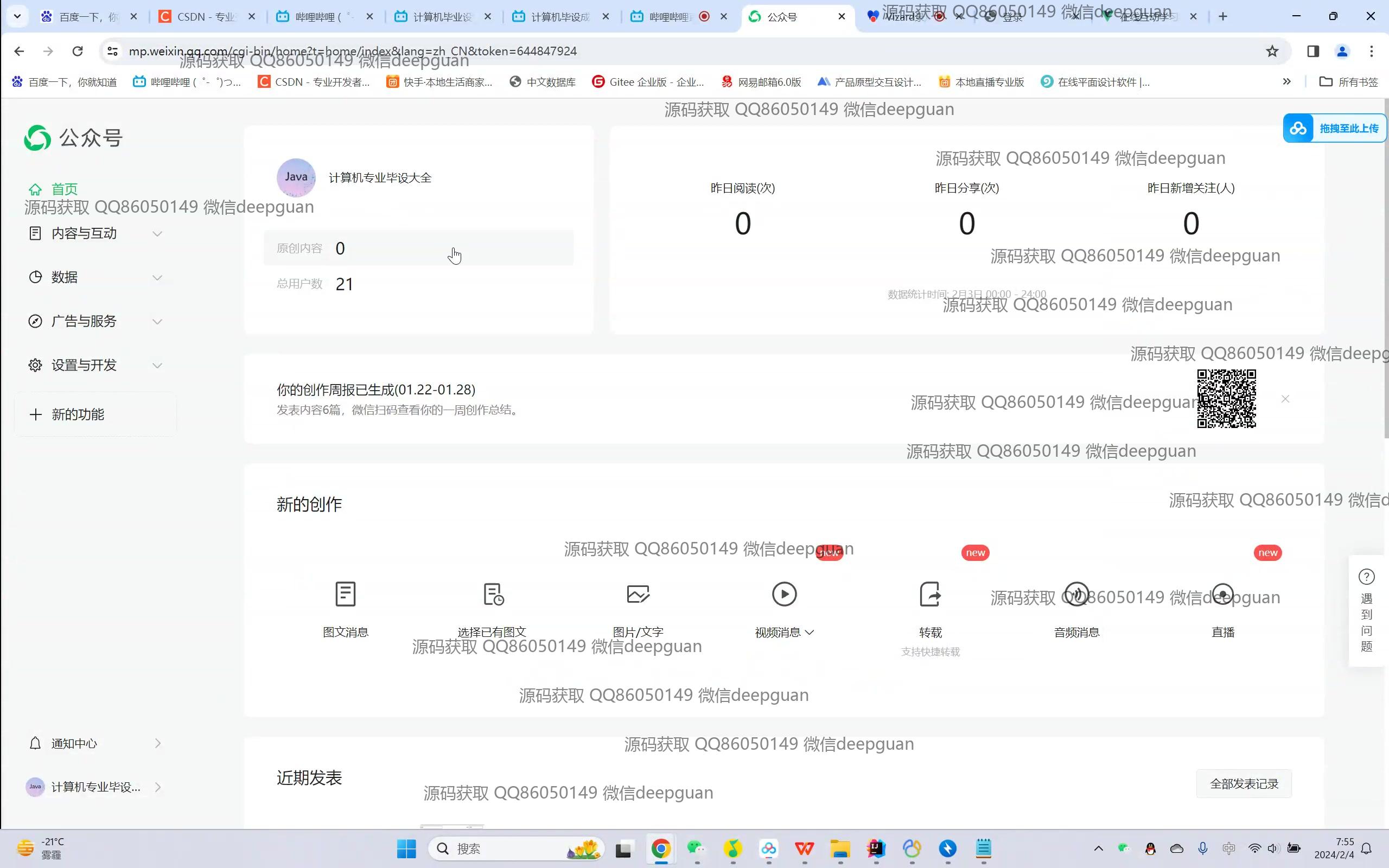Image resolution: width=1389 pixels, height=868 pixels.
Task: Click the site information icon in address bar
Action: point(112,51)
